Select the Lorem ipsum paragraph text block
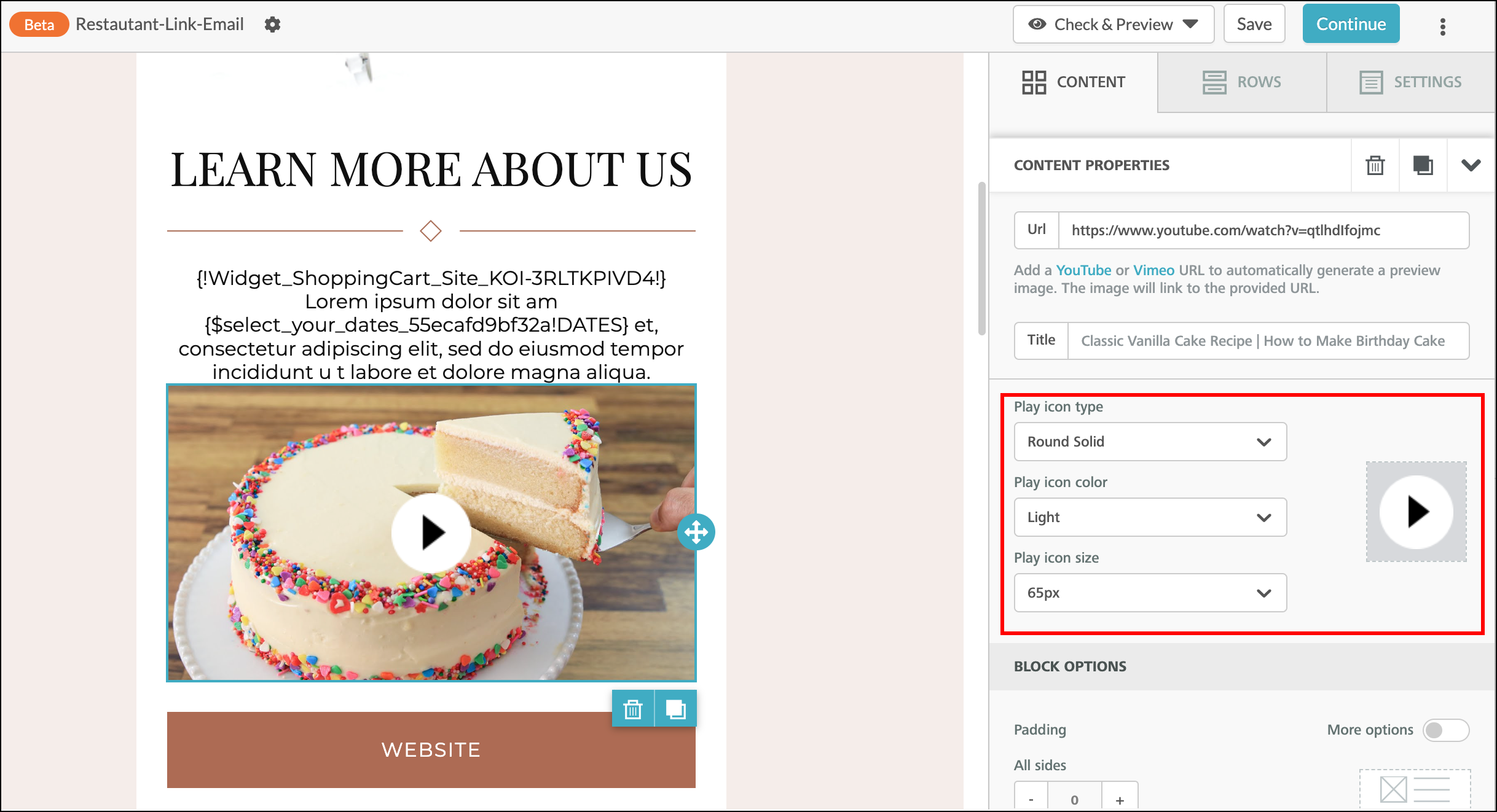Screen dimensions: 1497x812 (x=431, y=325)
